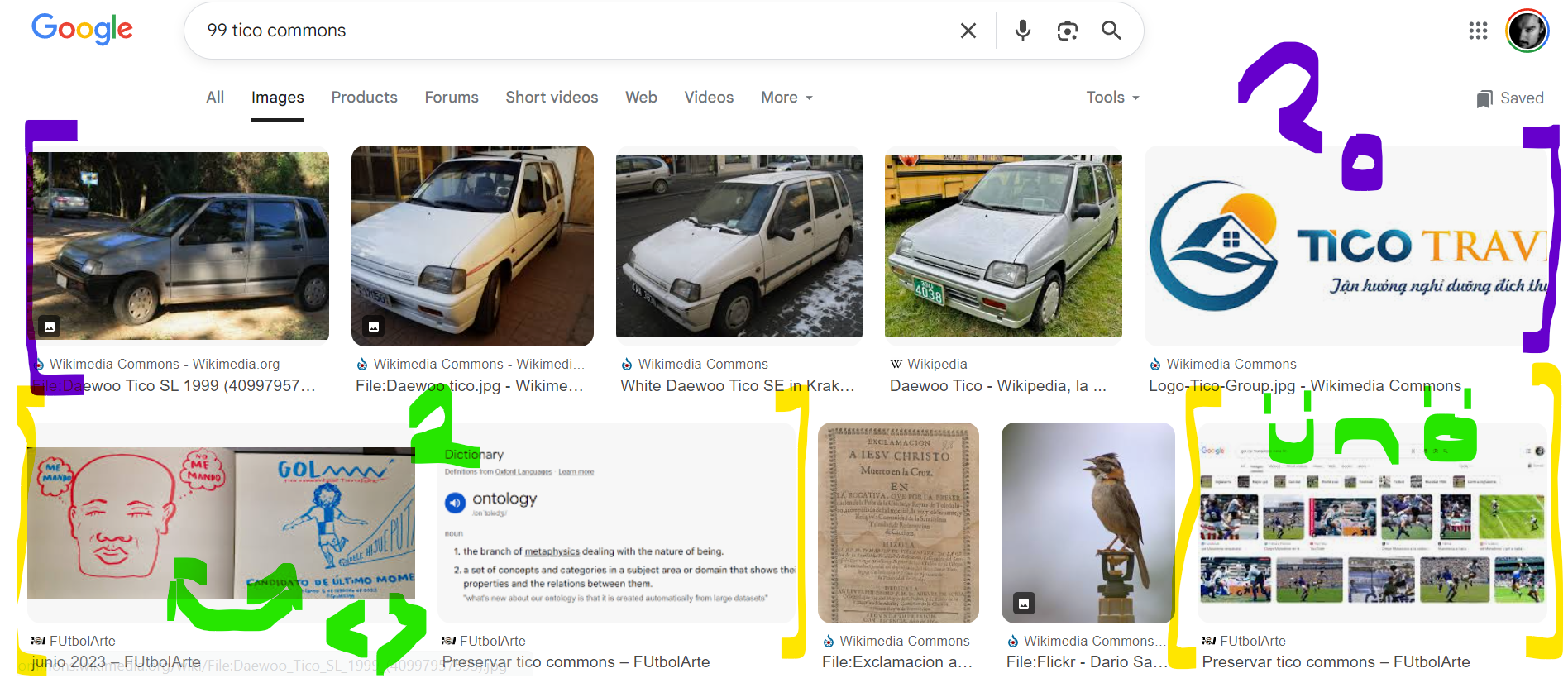Click the Google logo
The height and width of the screenshot is (678, 1568).
pos(82,30)
